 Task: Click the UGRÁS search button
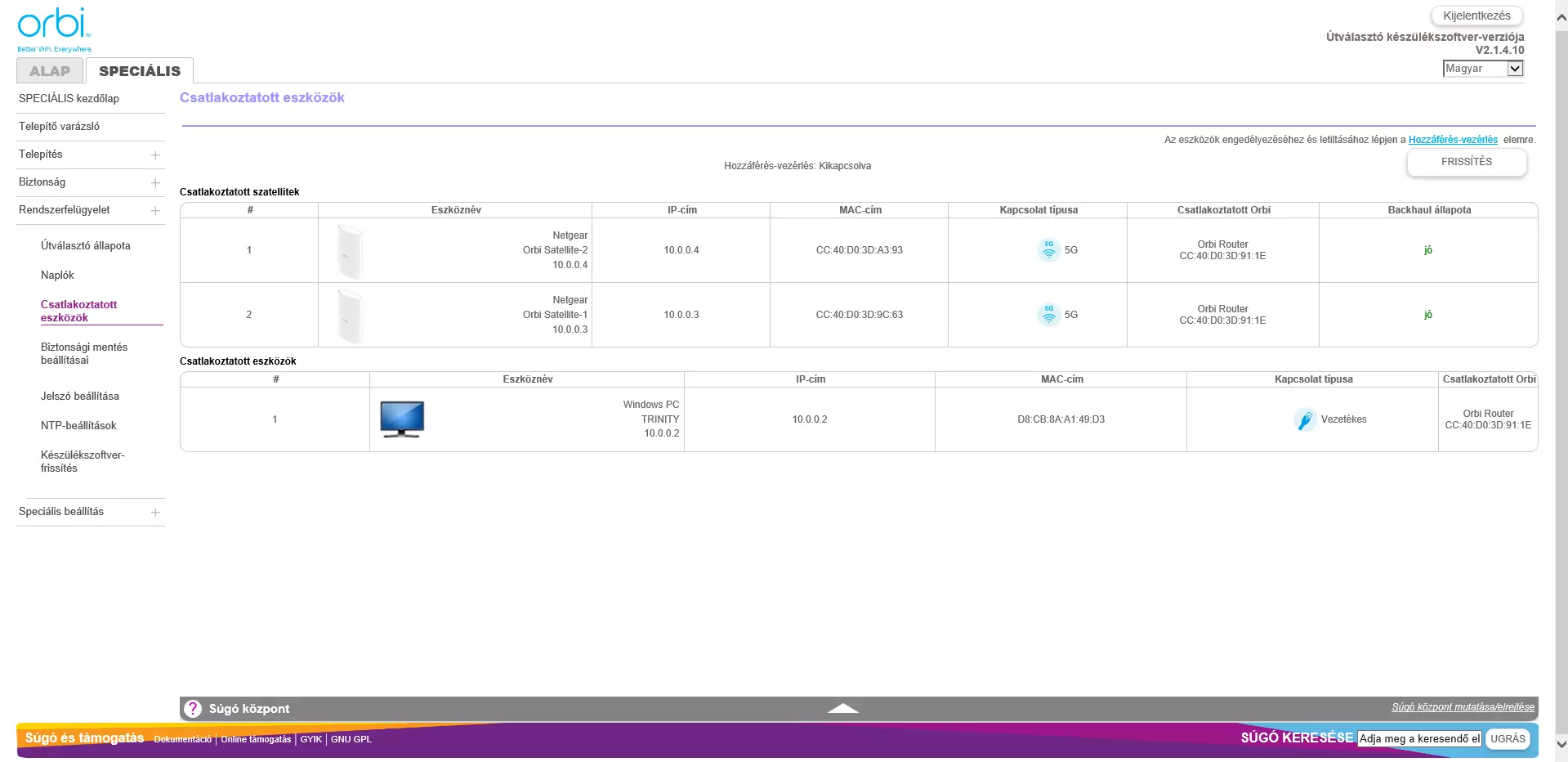click(x=1508, y=738)
